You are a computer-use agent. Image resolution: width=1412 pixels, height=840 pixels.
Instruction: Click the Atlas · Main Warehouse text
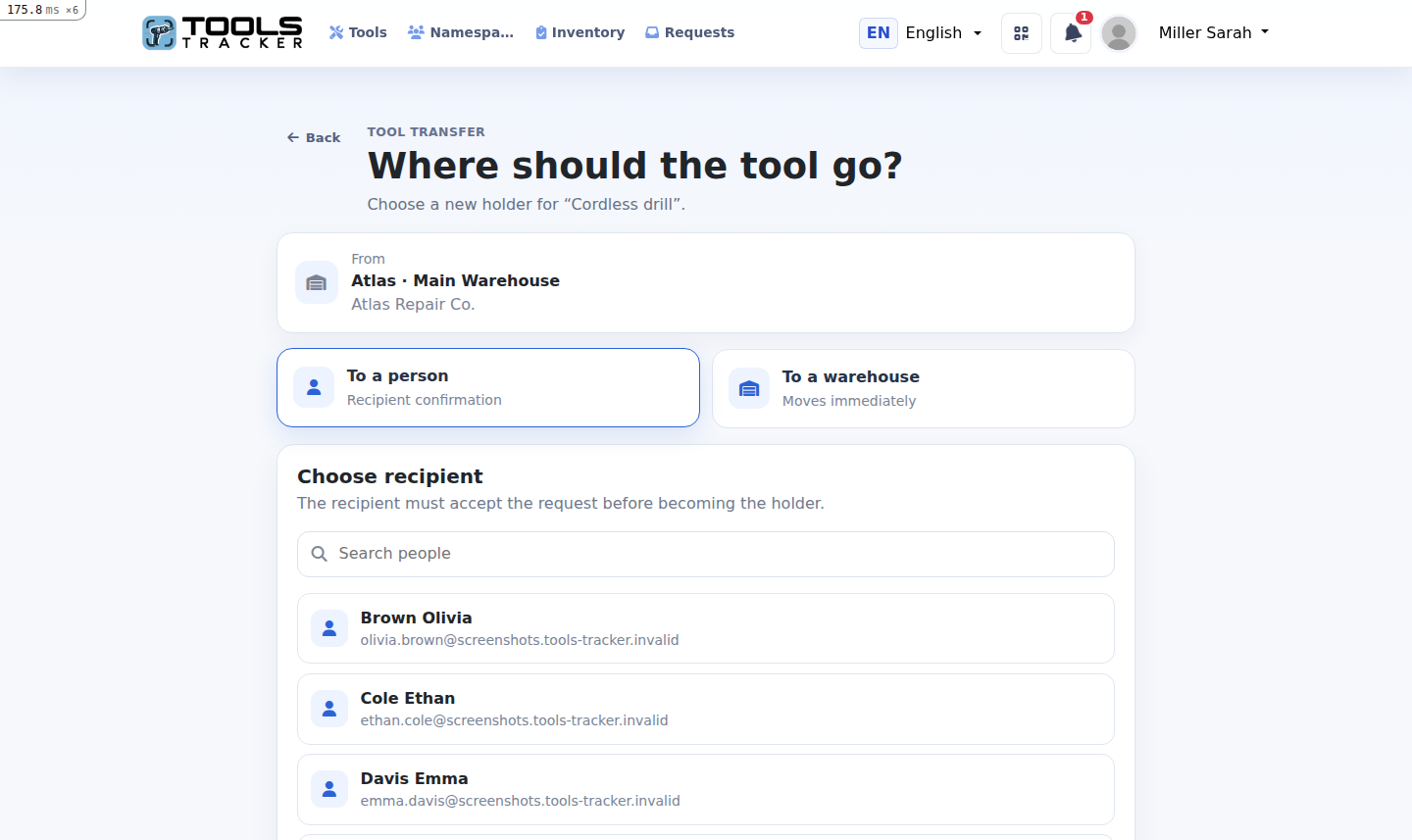click(455, 280)
